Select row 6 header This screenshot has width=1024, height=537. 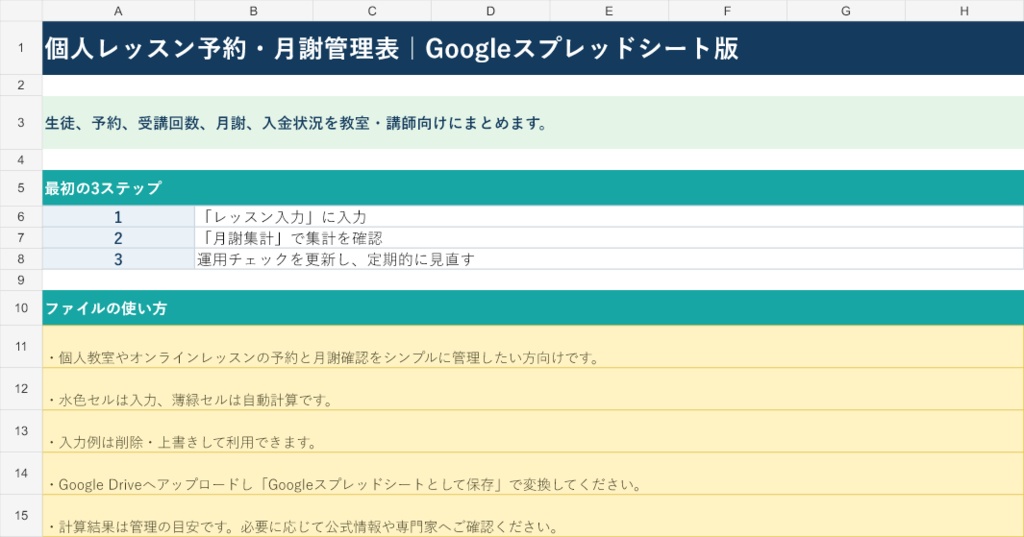point(21,216)
